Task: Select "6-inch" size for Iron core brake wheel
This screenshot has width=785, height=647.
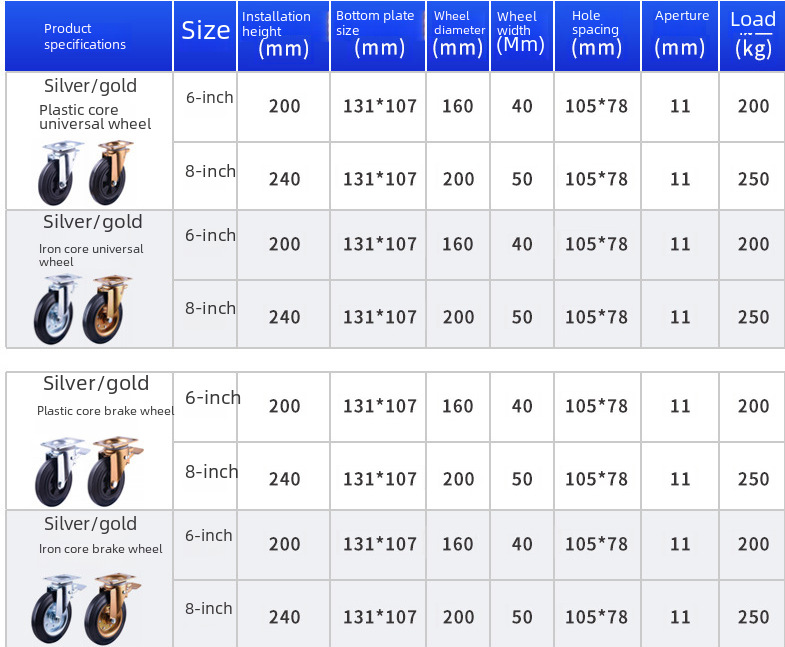Action: [209, 535]
